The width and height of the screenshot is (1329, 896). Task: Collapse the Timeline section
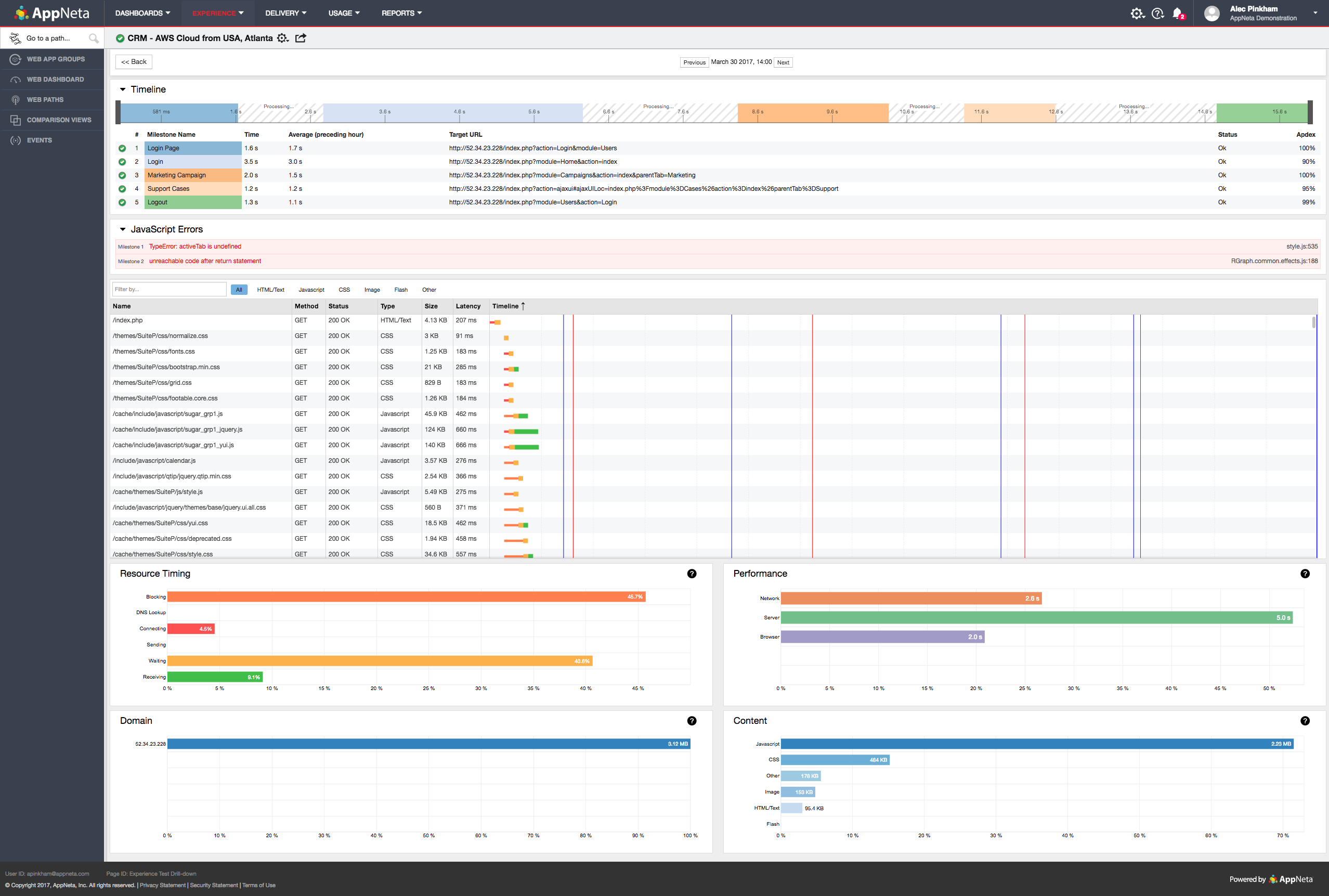tap(123, 90)
